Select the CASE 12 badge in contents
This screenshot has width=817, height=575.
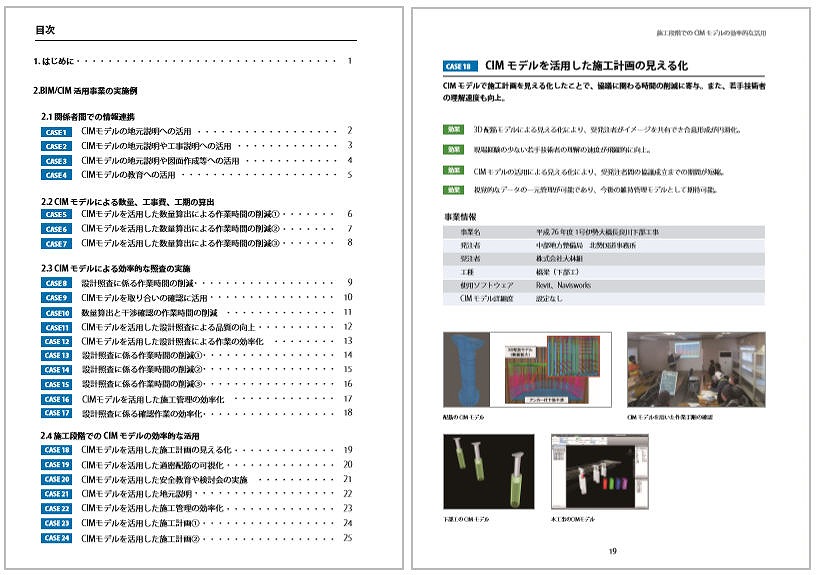[x=56, y=342]
